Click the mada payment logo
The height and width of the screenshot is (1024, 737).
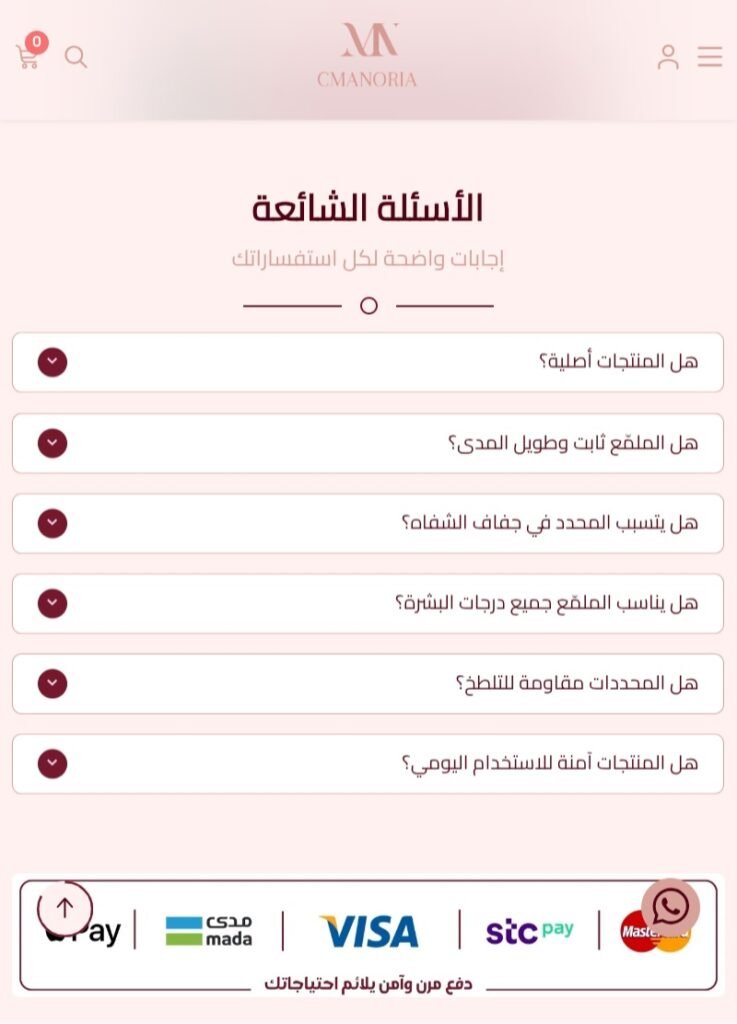[209, 931]
